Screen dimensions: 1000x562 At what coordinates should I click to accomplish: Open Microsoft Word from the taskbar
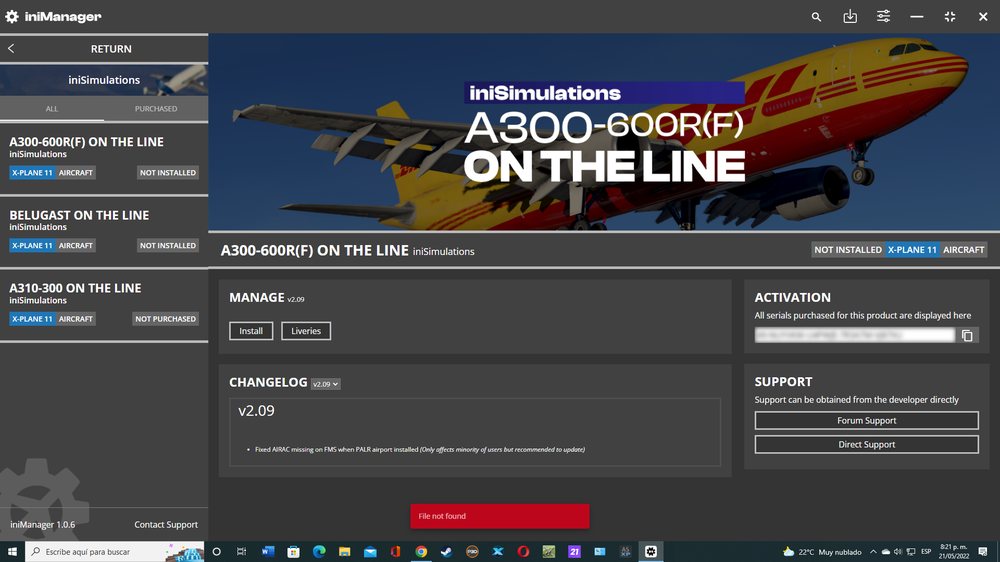point(268,551)
